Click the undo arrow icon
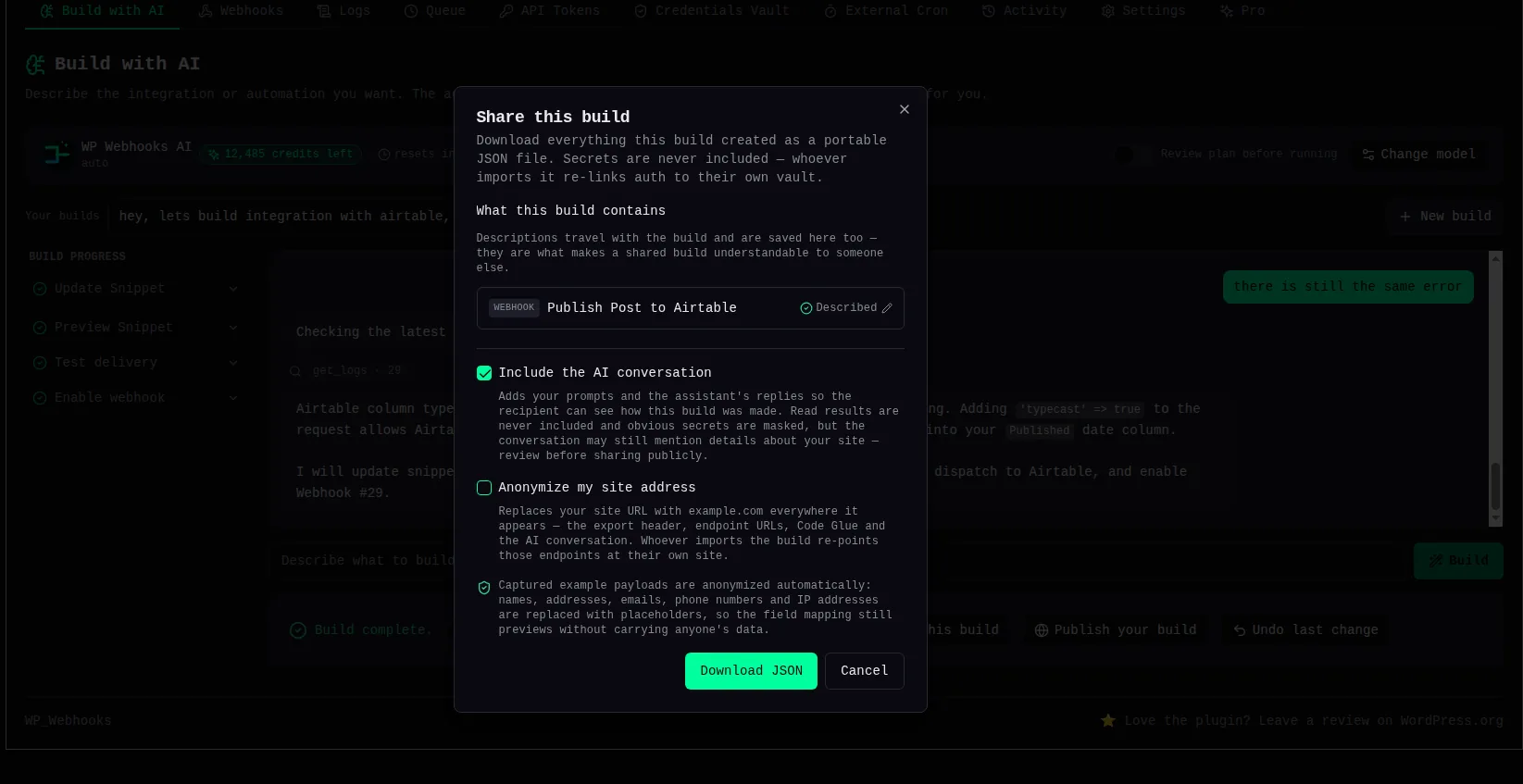The height and width of the screenshot is (784, 1523). pos(1240,630)
